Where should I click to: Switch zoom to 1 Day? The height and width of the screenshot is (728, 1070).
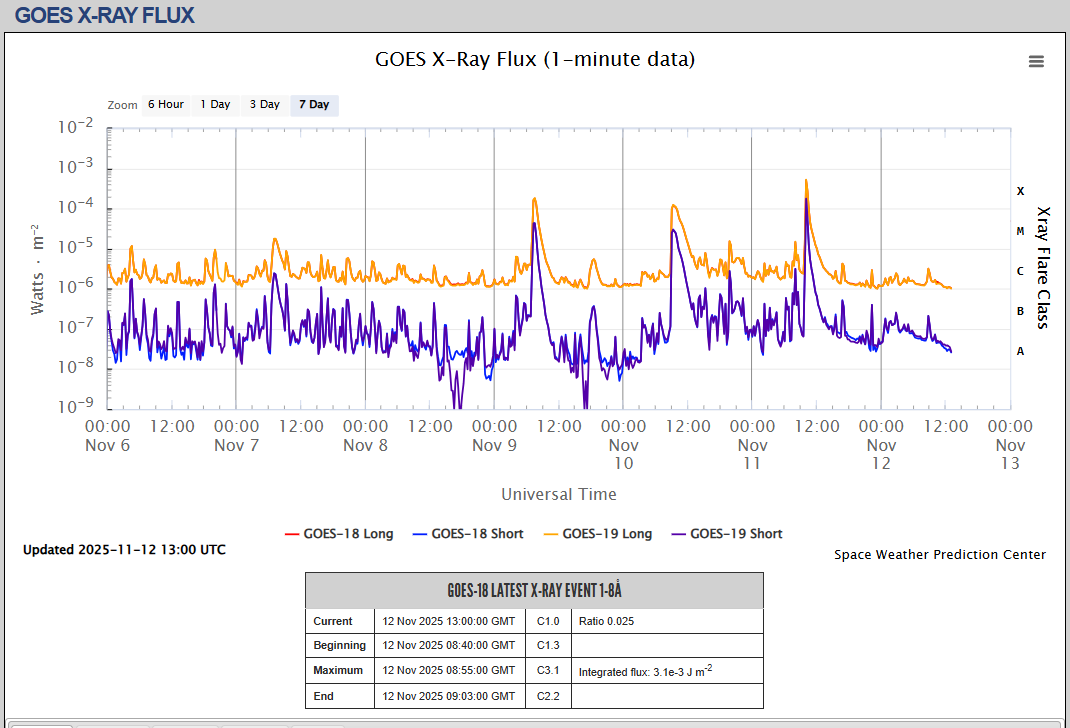(x=215, y=105)
